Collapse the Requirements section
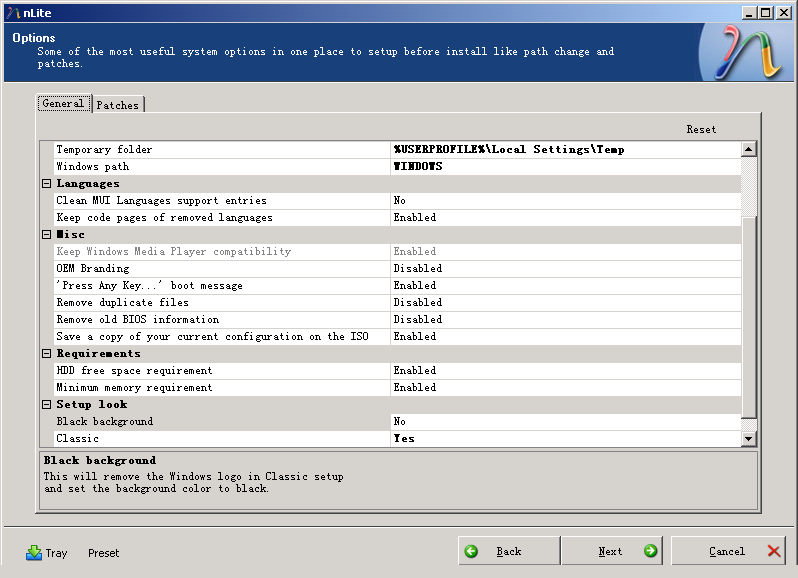Screen dimensions: 798x578 click(x=46, y=354)
